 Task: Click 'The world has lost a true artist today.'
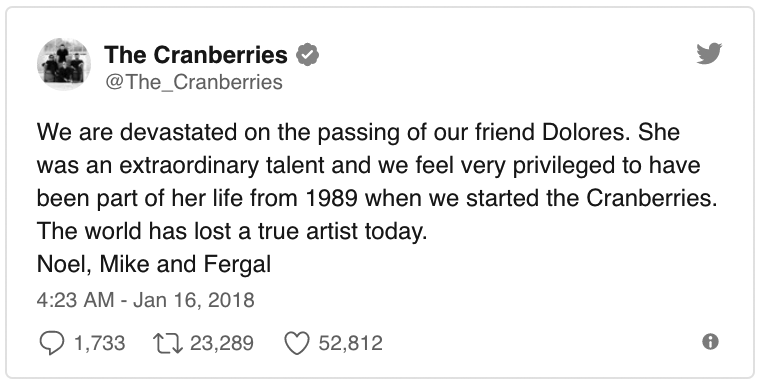233,231
